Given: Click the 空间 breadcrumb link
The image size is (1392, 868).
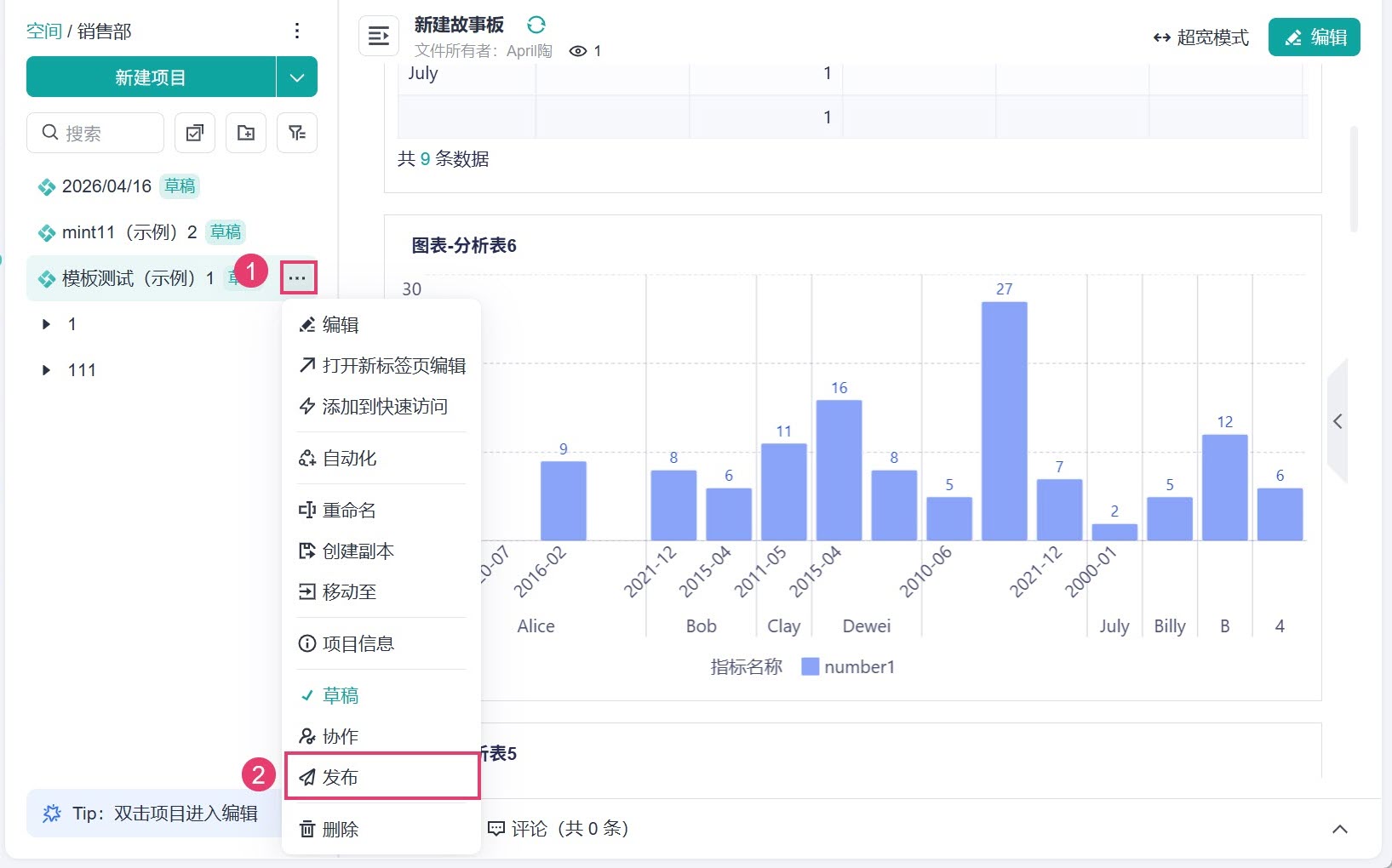Looking at the screenshot, I should click(43, 31).
